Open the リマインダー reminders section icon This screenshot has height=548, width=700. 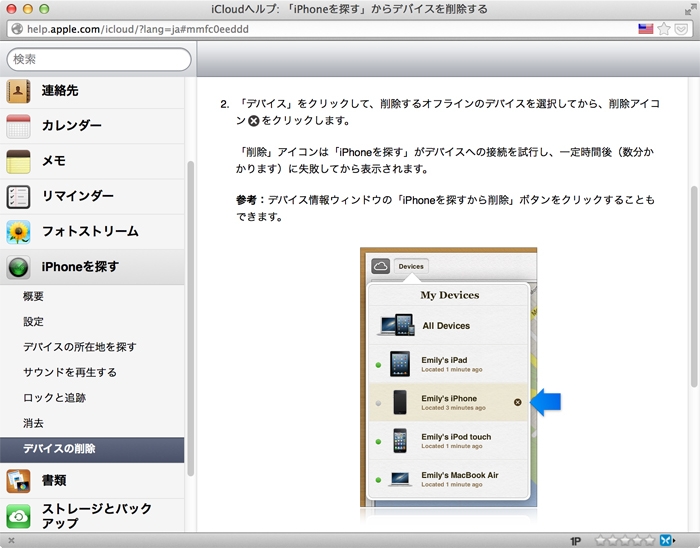tap(19, 196)
